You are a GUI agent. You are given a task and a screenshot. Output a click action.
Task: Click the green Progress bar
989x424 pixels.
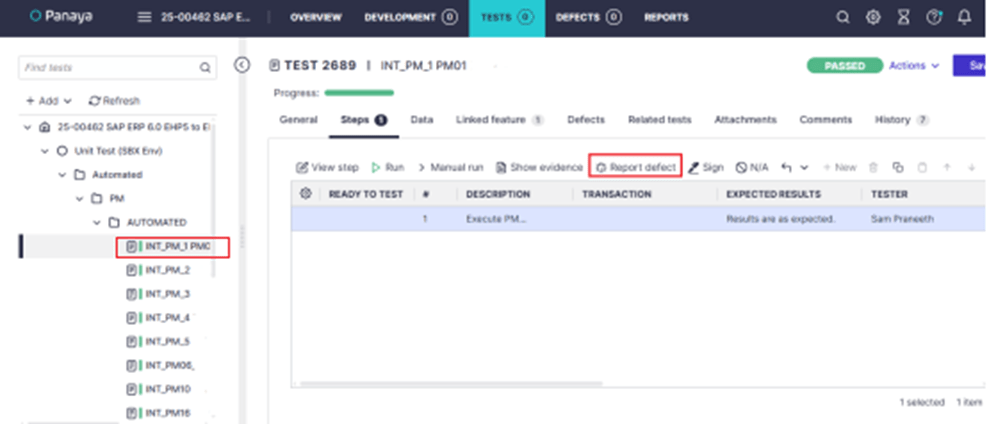[x=359, y=93]
